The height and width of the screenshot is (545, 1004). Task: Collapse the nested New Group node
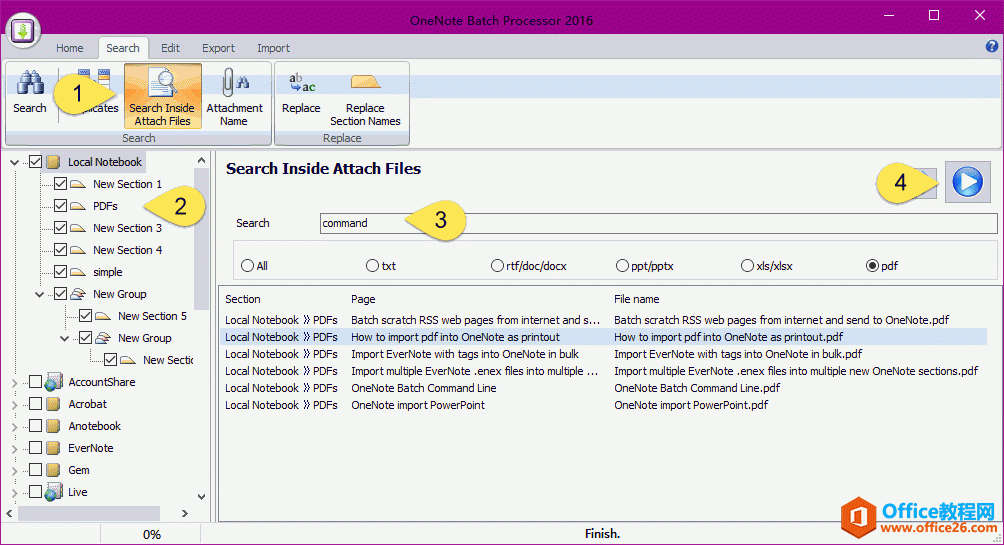pos(65,339)
